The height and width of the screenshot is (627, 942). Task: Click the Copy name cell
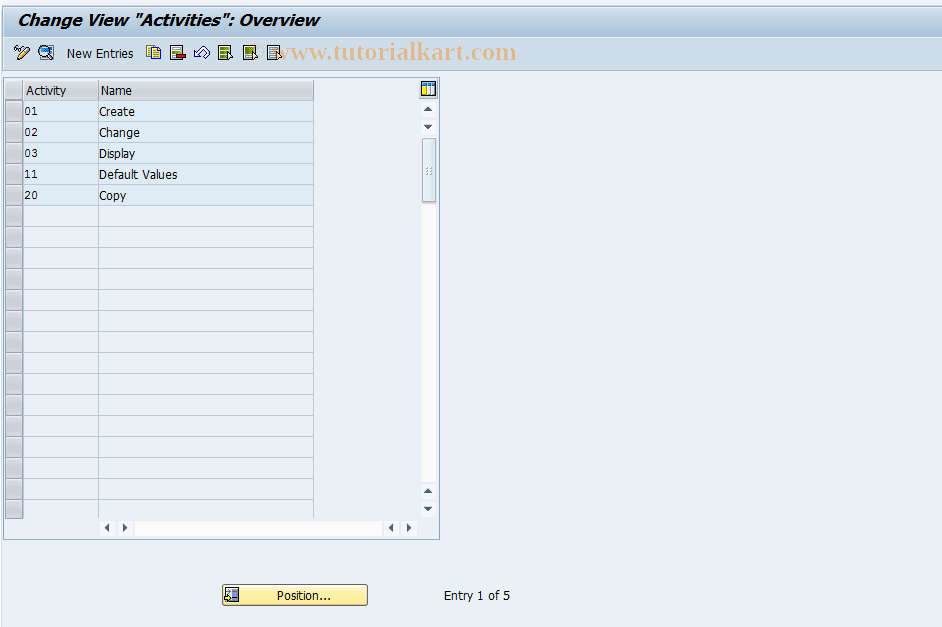[x=206, y=195]
